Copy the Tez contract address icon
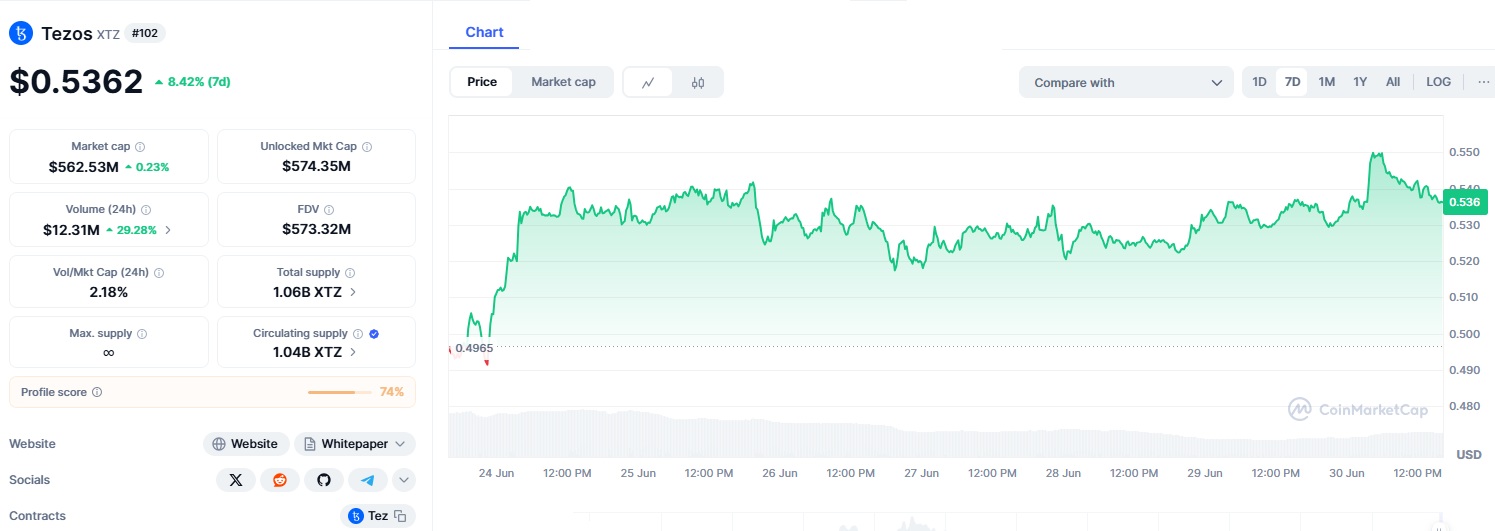Image resolution: width=1495 pixels, height=531 pixels. pyautogui.click(x=400, y=516)
